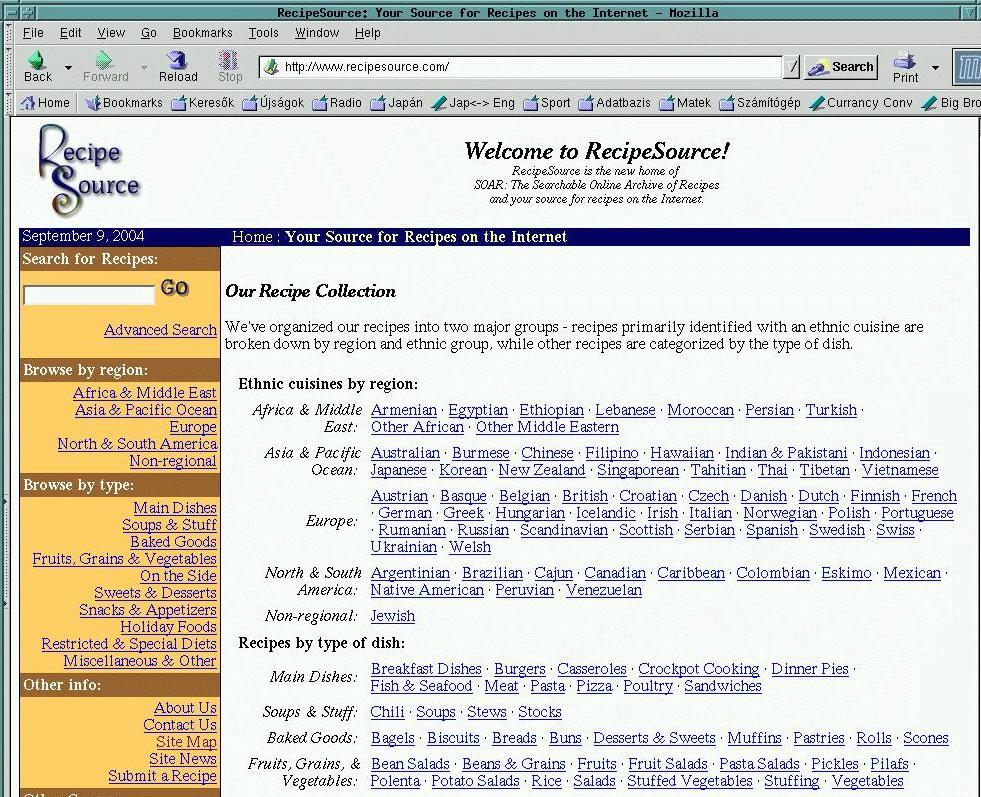Open the Chili soups link
981x797 pixels.
[x=387, y=713]
